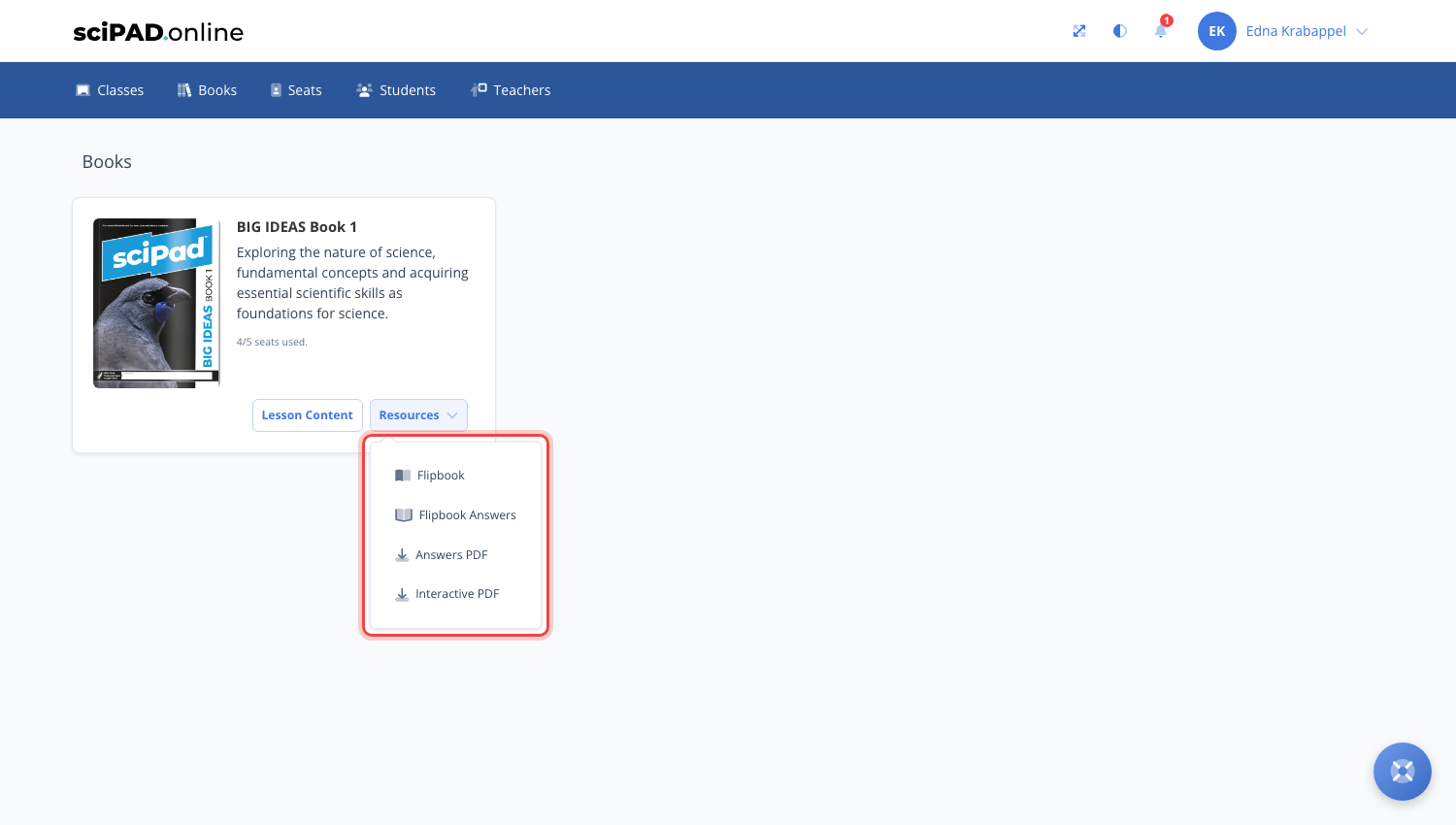Image resolution: width=1456 pixels, height=825 pixels.
Task: Download Answers PDF from Resources menu
Action: [442, 555]
